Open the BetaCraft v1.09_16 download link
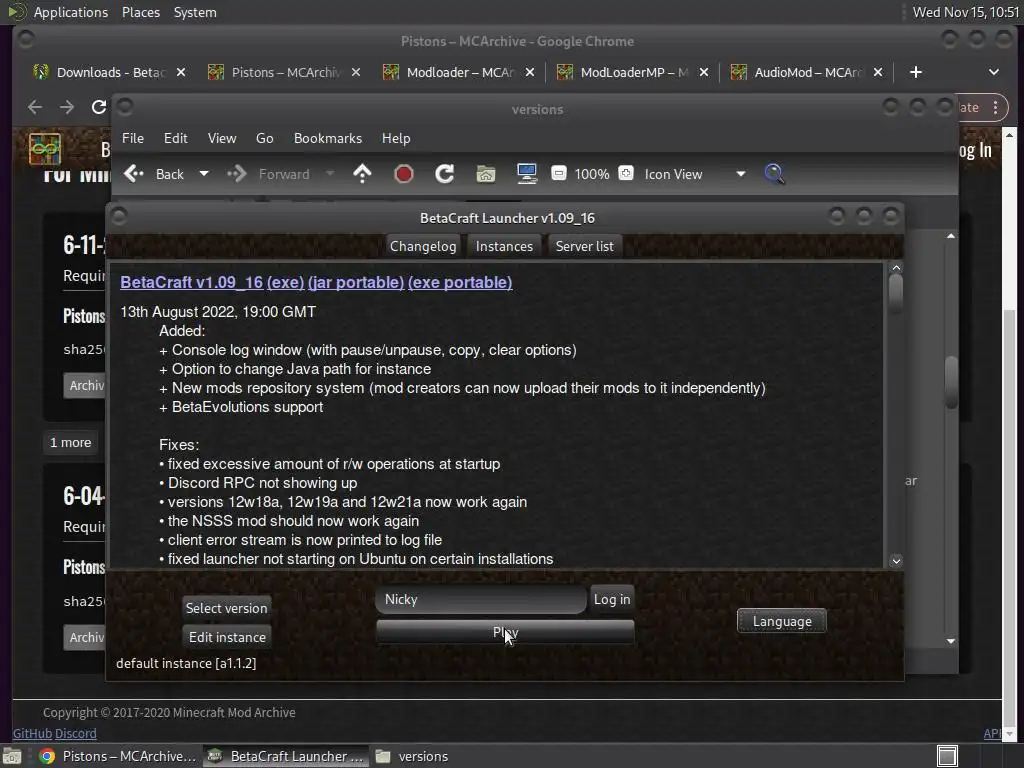This screenshot has width=1024, height=768. click(x=191, y=282)
